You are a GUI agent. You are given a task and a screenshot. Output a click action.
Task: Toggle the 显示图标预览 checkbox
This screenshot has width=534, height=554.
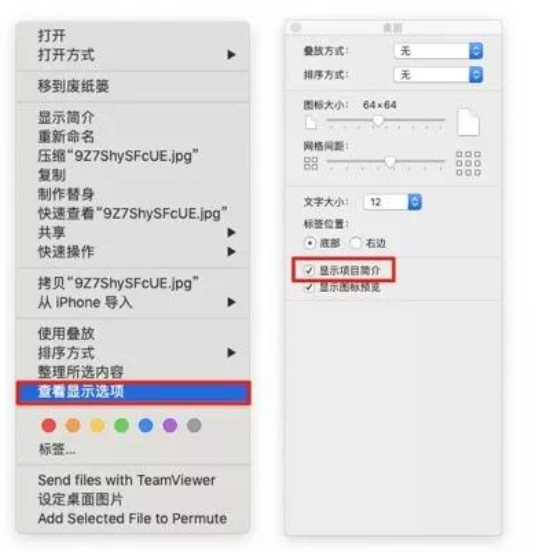click(x=309, y=287)
